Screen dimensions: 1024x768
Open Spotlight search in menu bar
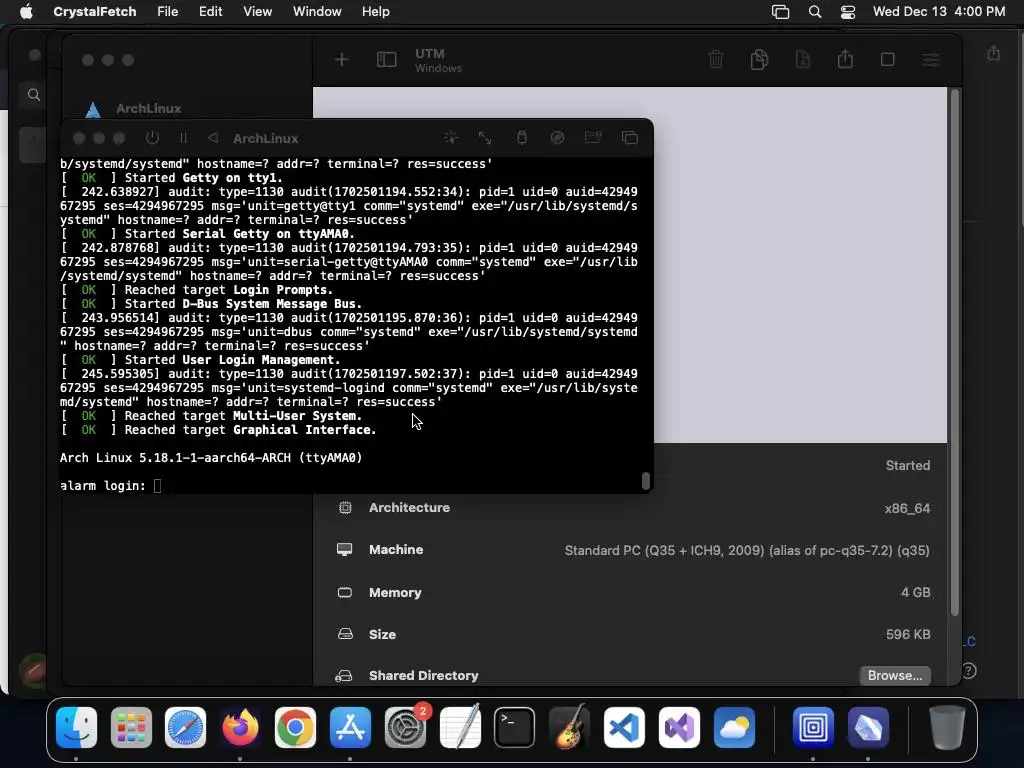[814, 12]
